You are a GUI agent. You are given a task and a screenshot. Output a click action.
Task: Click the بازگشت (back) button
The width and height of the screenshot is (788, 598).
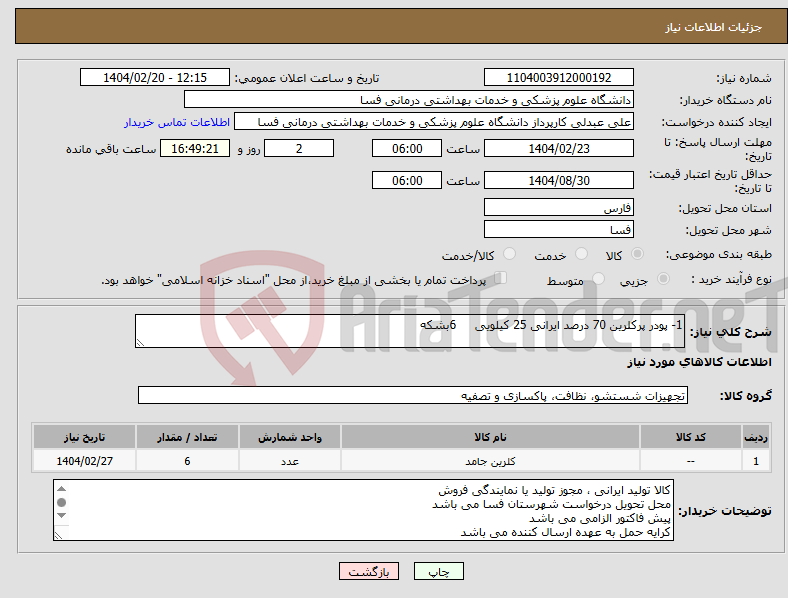click(369, 571)
